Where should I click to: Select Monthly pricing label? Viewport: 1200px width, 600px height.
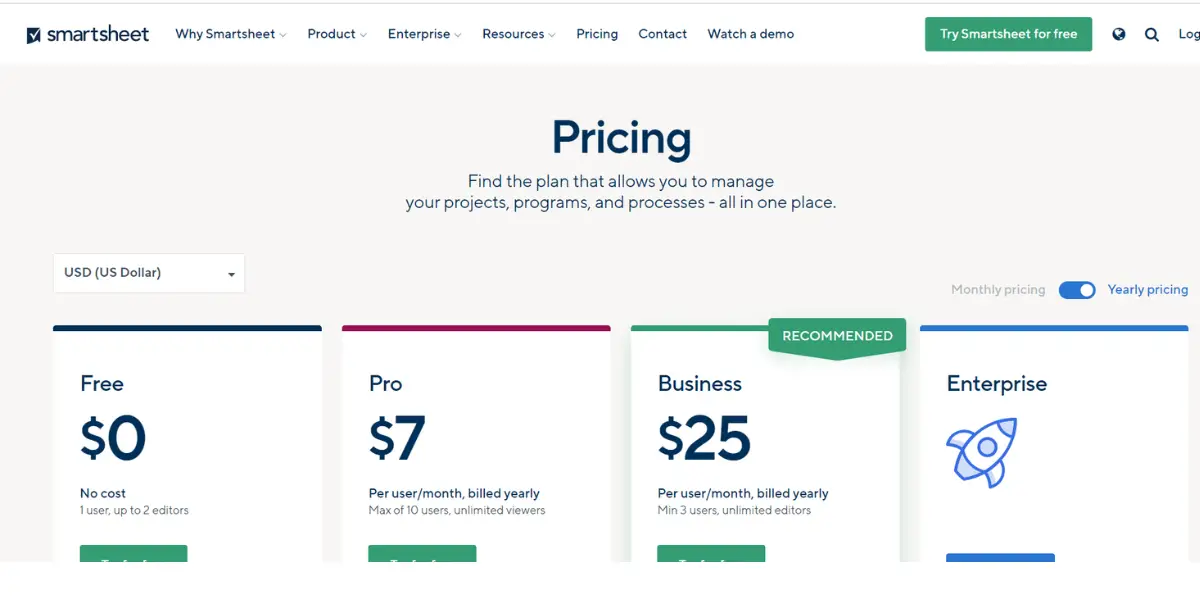pyautogui.click(x=998, y=290)
